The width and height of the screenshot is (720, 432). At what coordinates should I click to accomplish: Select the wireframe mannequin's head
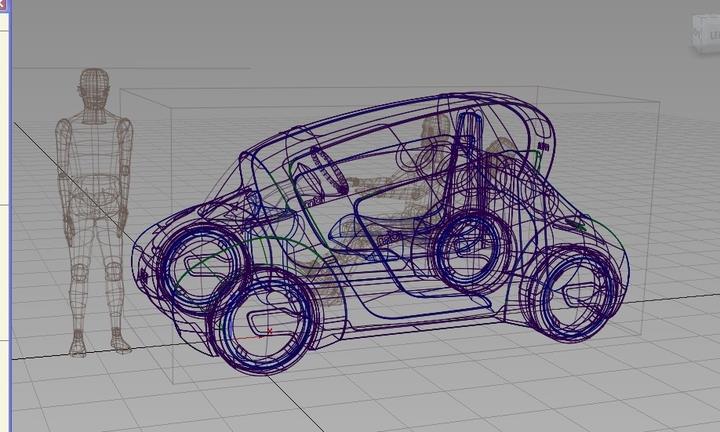(94, 89)
